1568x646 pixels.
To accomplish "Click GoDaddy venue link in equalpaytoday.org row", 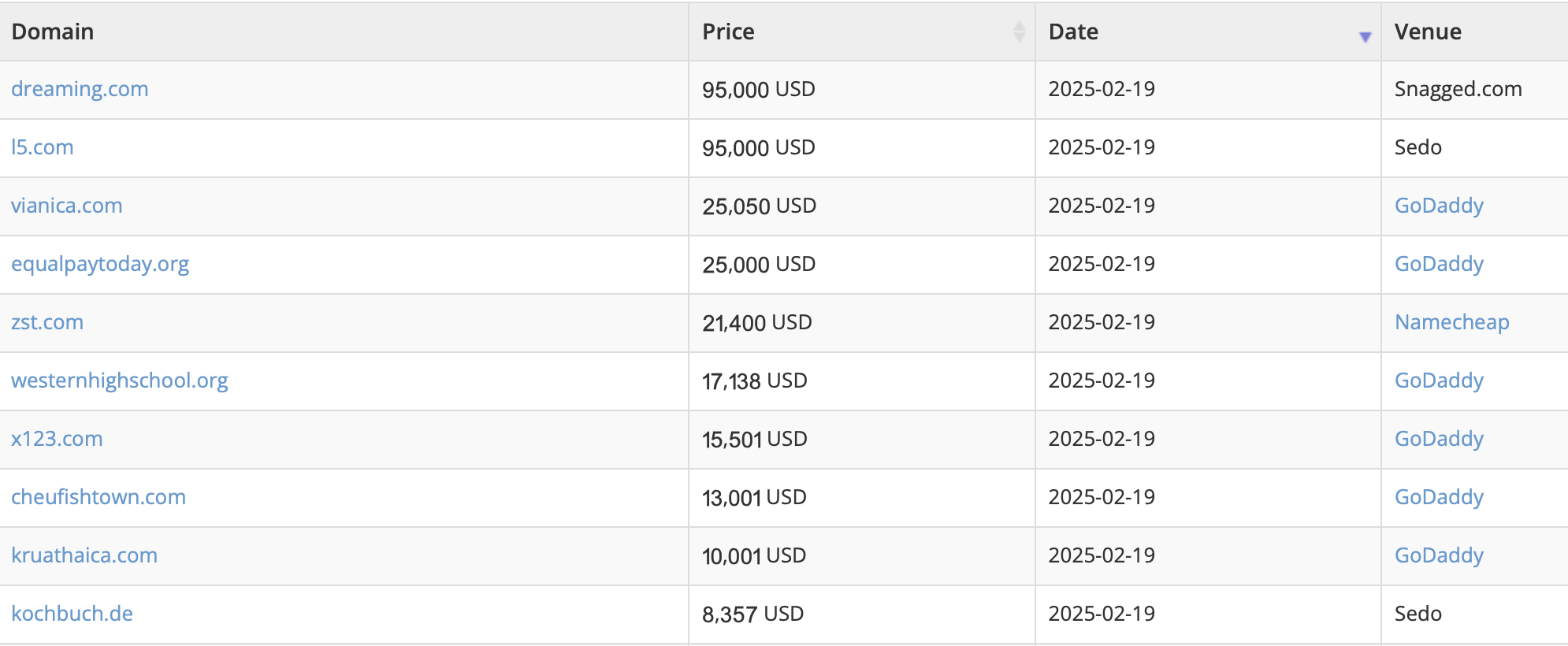I will pos(1440,264).
